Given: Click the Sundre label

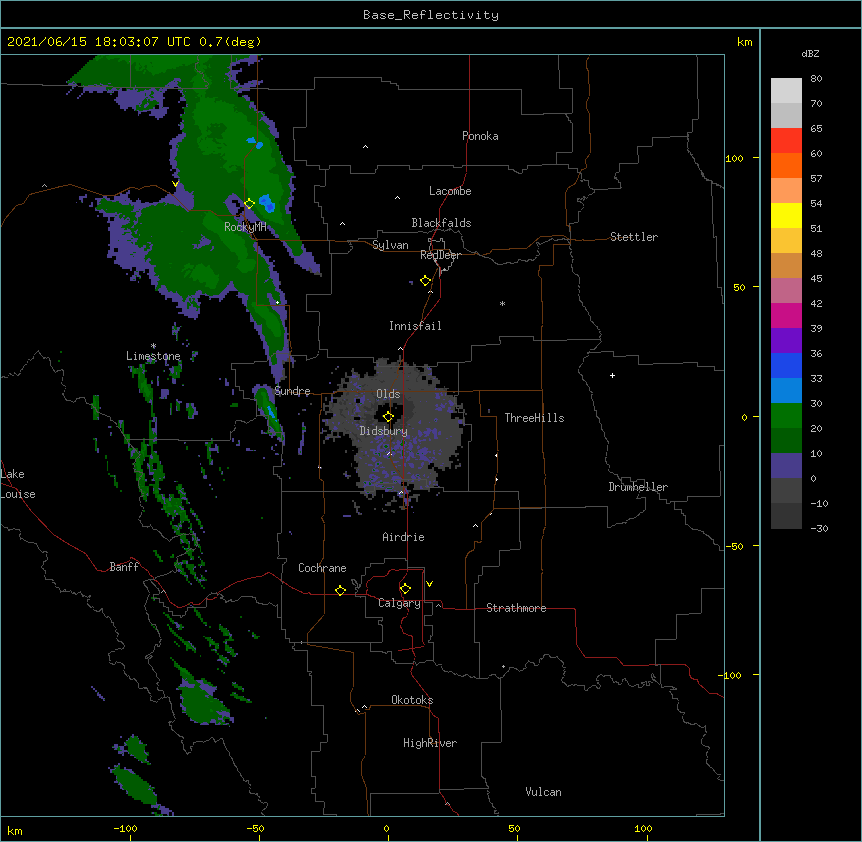Looking at the screenshot, I should (292, 391).
